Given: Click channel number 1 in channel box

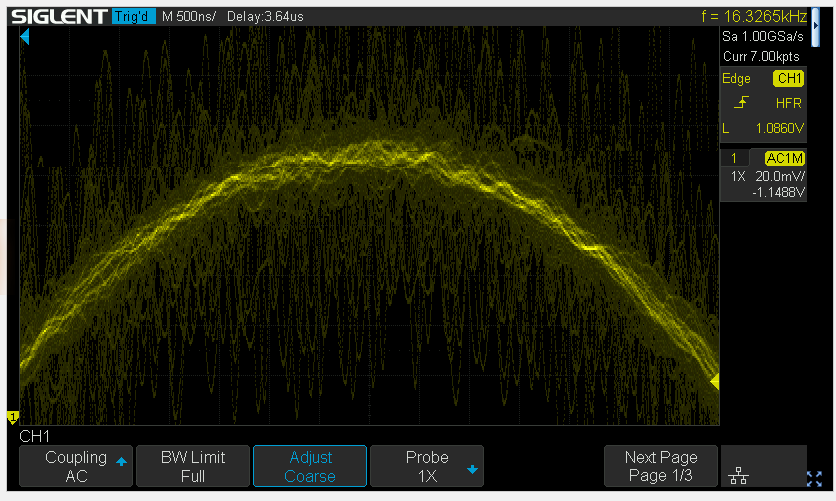Looking at the screenshot, I should (x=734, y=158).
